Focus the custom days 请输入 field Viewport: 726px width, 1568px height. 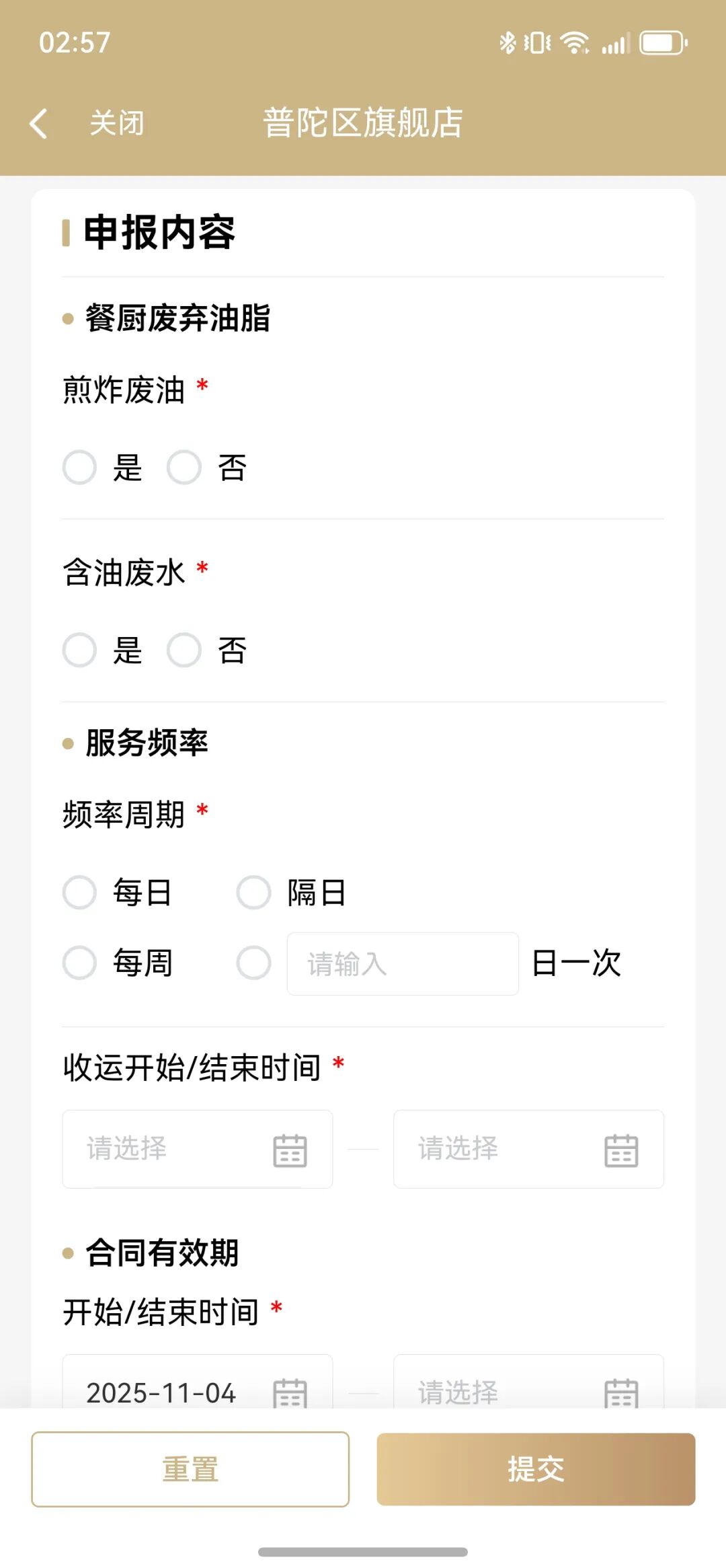[402, 964]
